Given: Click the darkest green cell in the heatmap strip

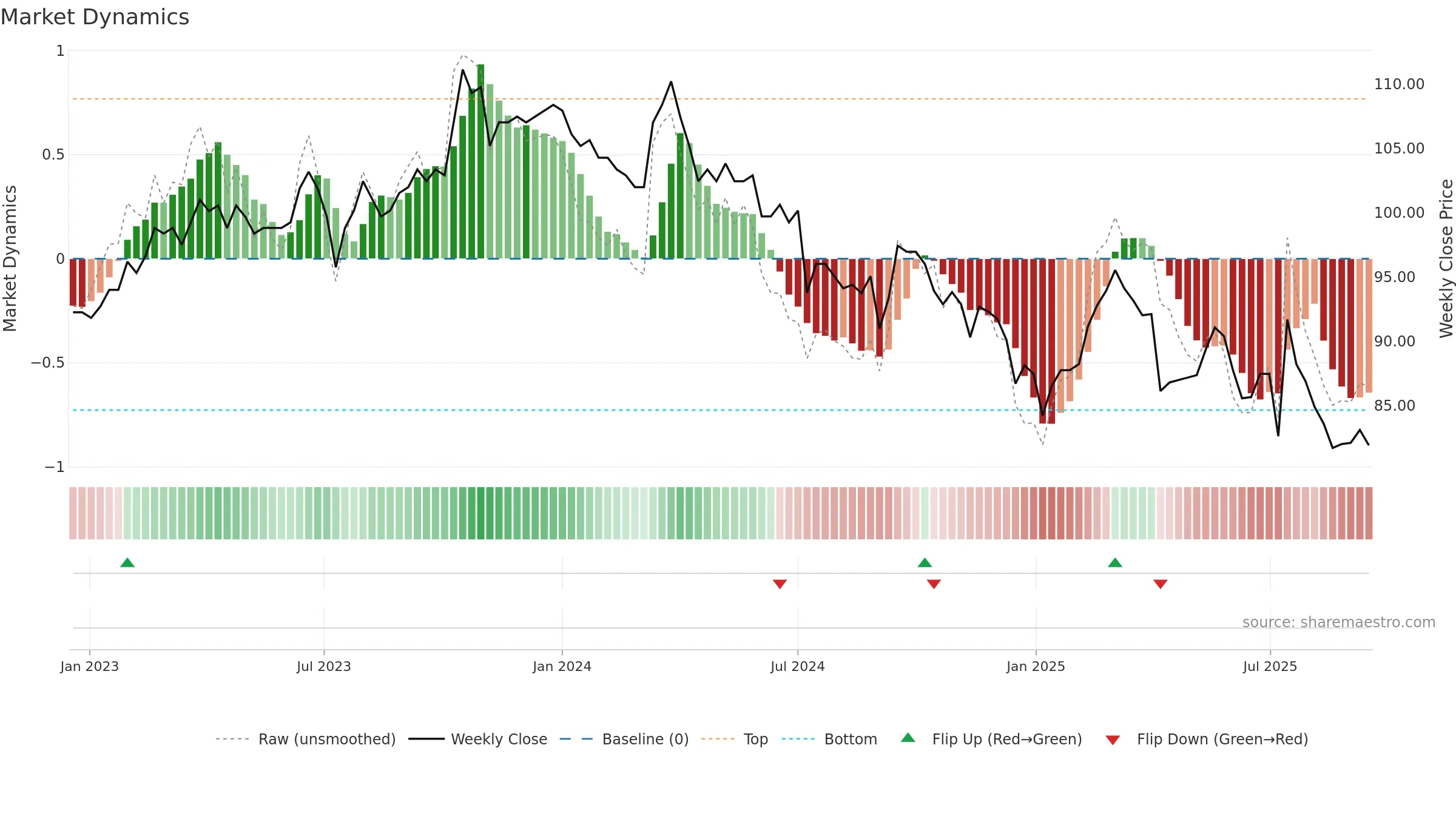Looking at the screenshot, I should 480,513.
